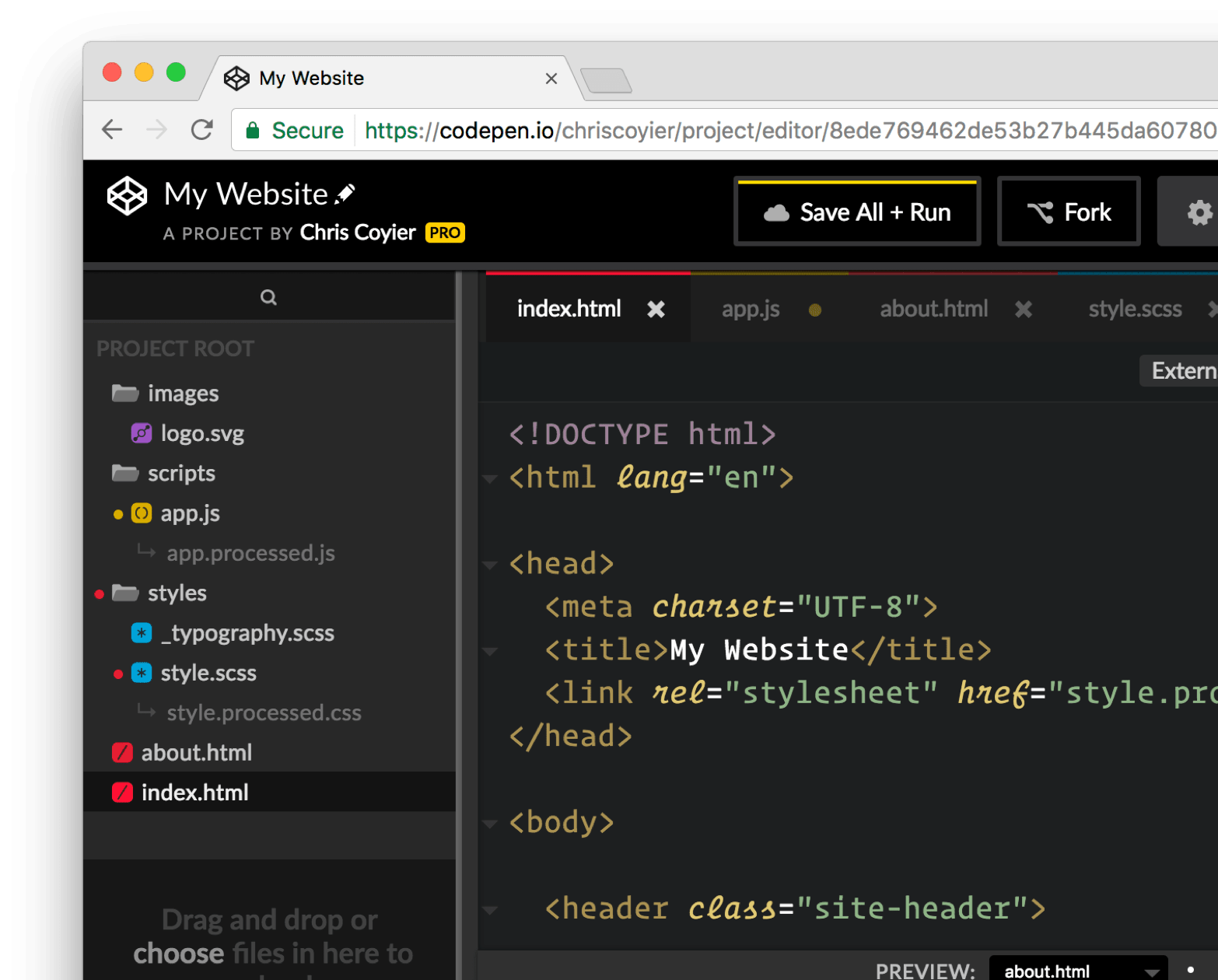The height and width of the screenshot is (980, 1218).
Task: Click the PRO badge
Action: pos(445,233)
